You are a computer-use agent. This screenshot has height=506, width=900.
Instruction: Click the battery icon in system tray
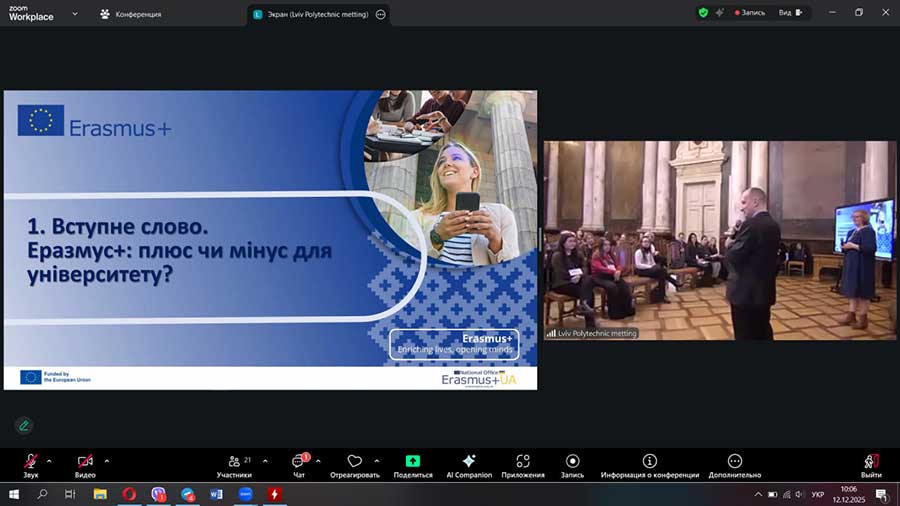[773, 495]
